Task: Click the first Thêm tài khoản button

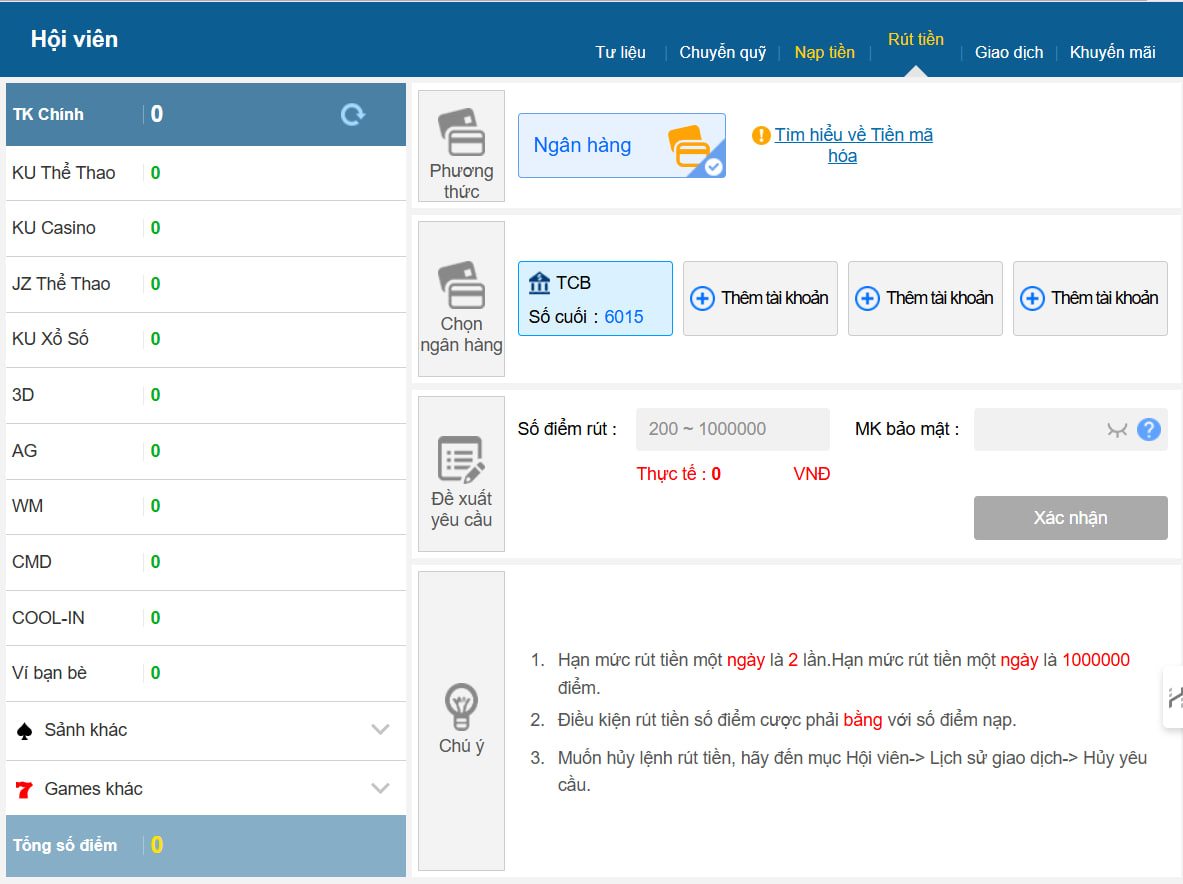Action: coord(760,298)
